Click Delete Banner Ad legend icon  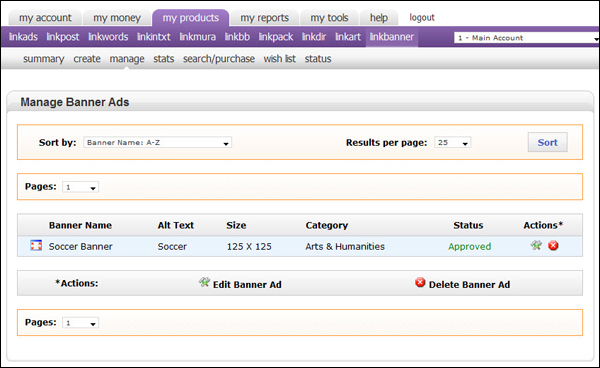pos(420,283)
